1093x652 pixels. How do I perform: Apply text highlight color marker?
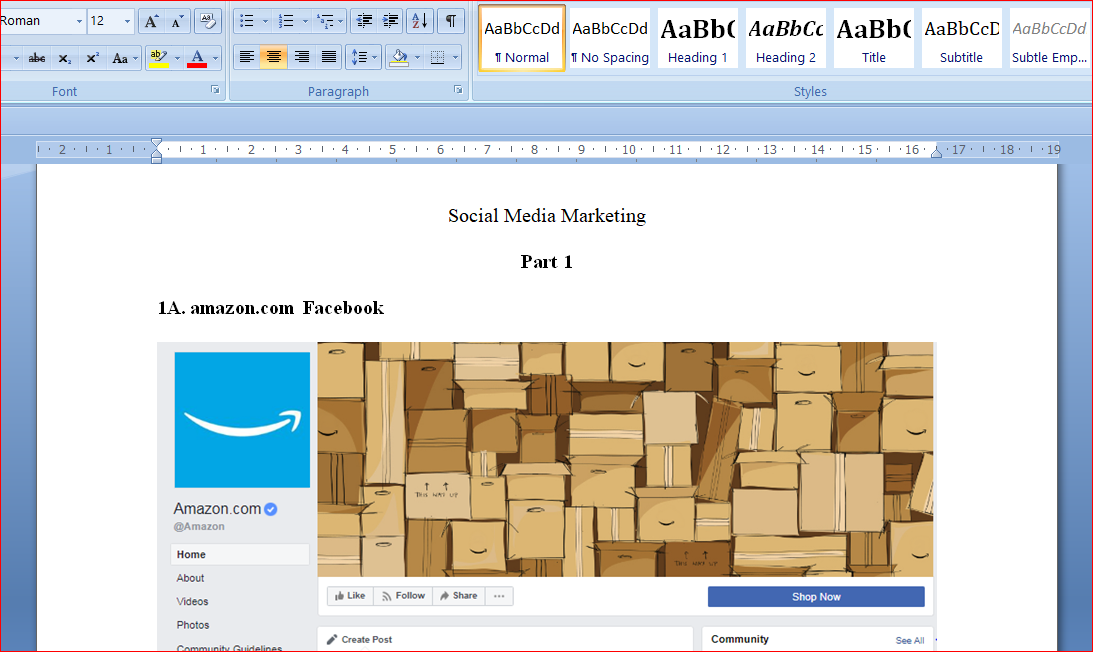point(159,58)
